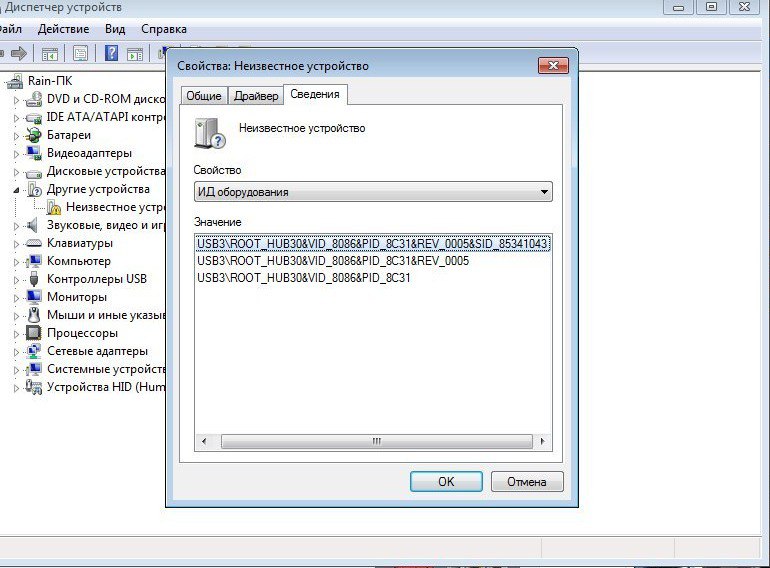The height and width of the screenshot is (568, 770).
Task: Expand the IDE ATA/ATAPI node
Action: [16, 118]
